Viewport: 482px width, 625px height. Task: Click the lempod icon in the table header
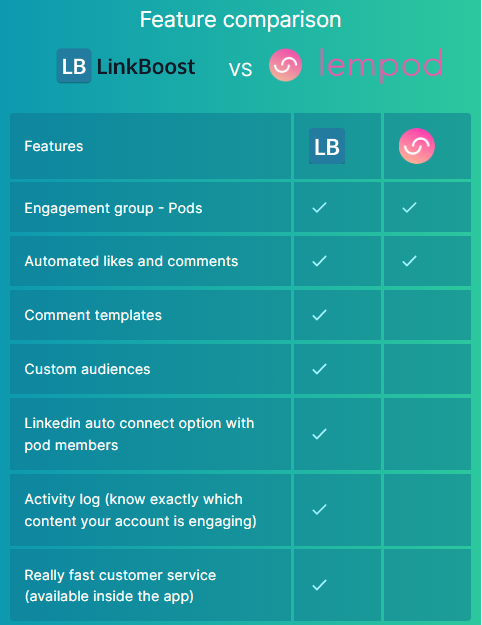click(417, 146)
